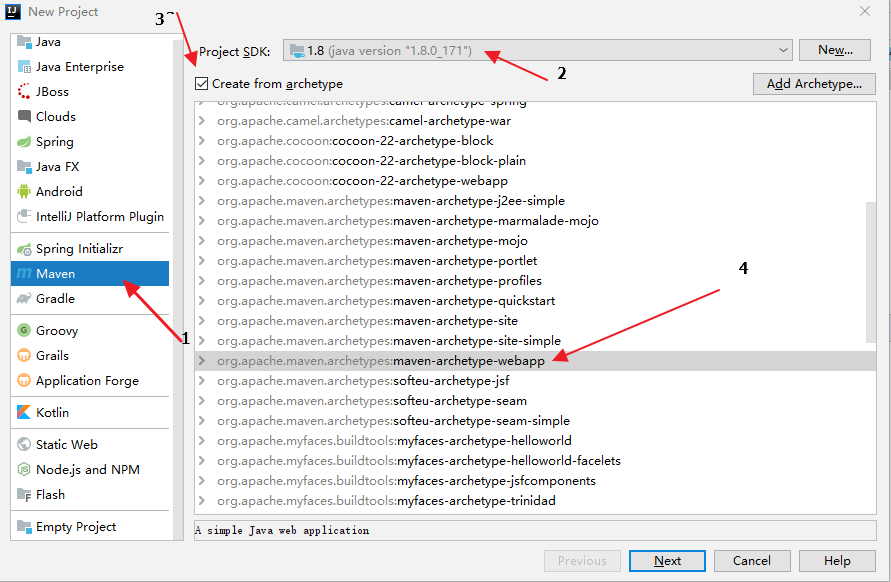Select the Maven project type label

(x=56, y=273)
